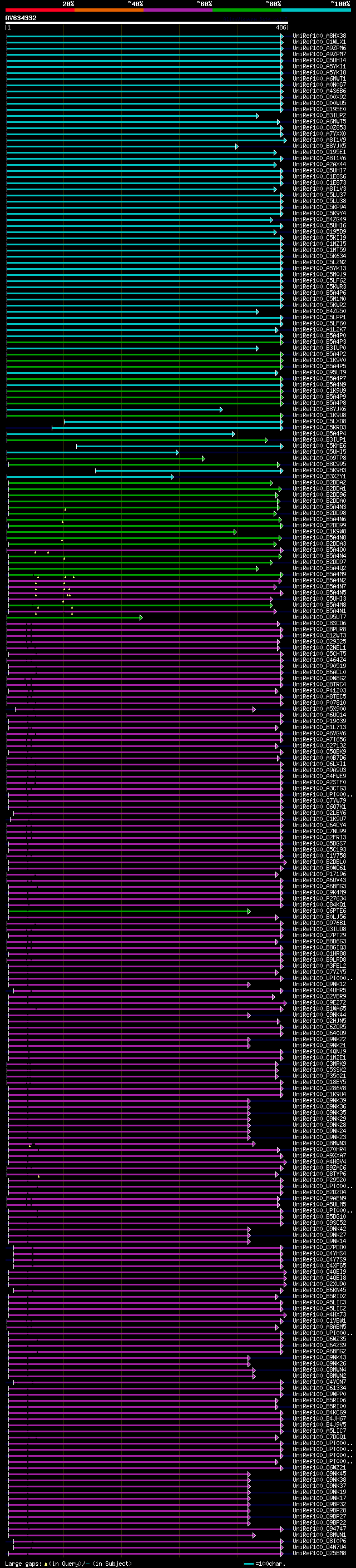Select label UniRef100_Q4YQN7
The image size is (356, 1568).
point(319,1382)
